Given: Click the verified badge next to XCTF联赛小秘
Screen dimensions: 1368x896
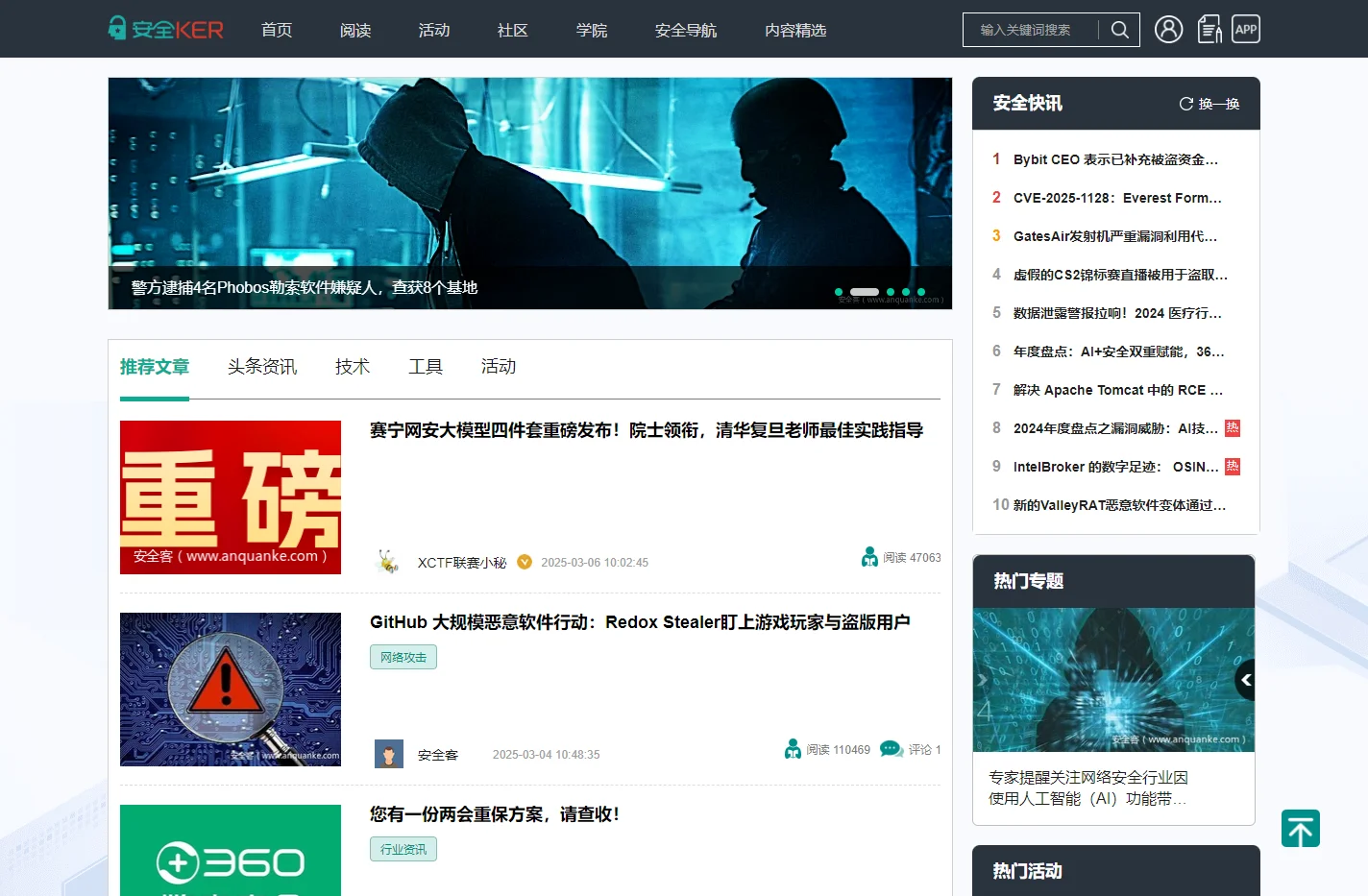Looking at the screenshot, I should click(525, 562).
